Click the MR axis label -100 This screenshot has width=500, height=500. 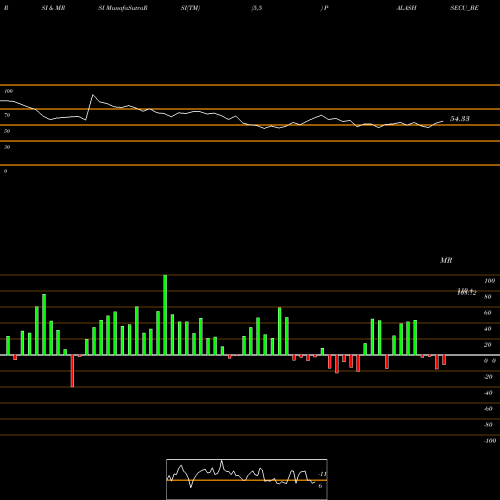[x=490, y=441]
